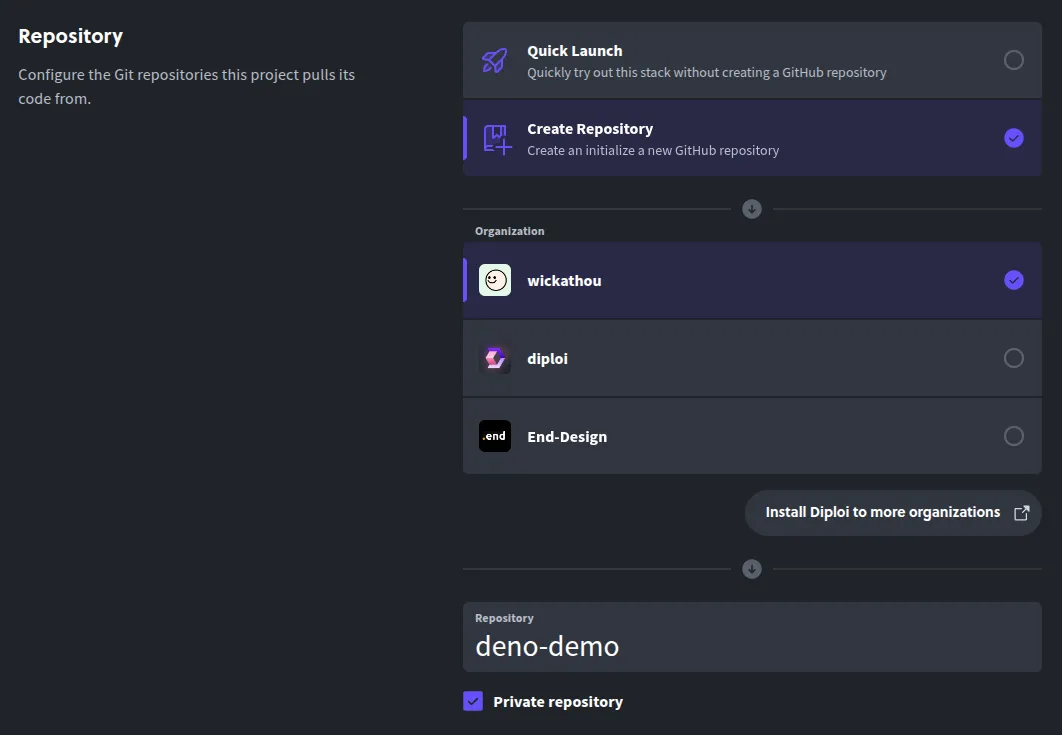The height and width of the screenshot is (735, 1062).
Task: Click the external link icon on Install Diploi button
Action: (x=1021, y=512)
